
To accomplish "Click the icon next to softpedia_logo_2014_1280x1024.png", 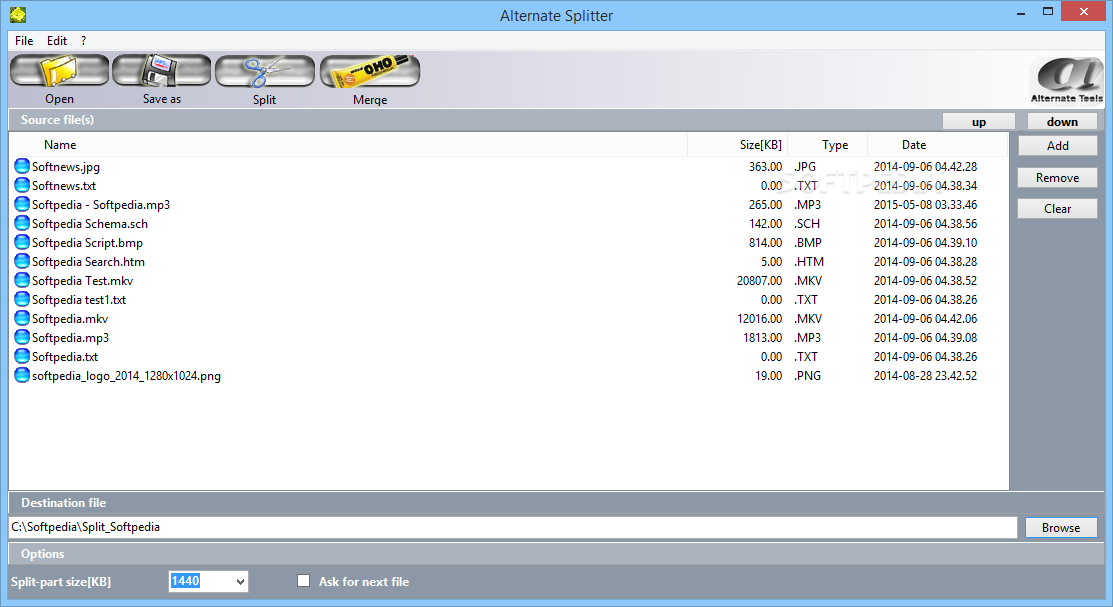I will 22,376.
